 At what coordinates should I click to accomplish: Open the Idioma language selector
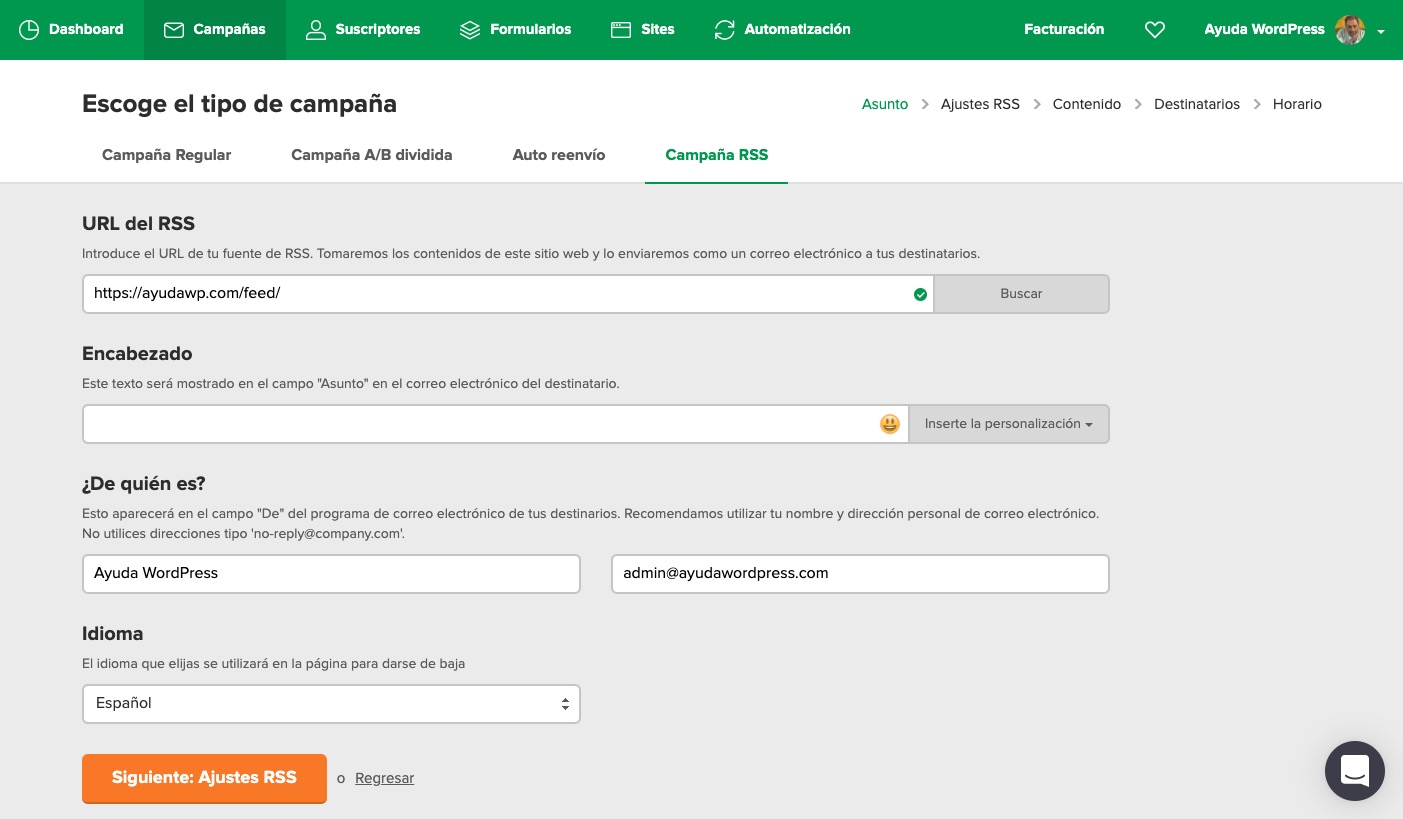(331, 704)
